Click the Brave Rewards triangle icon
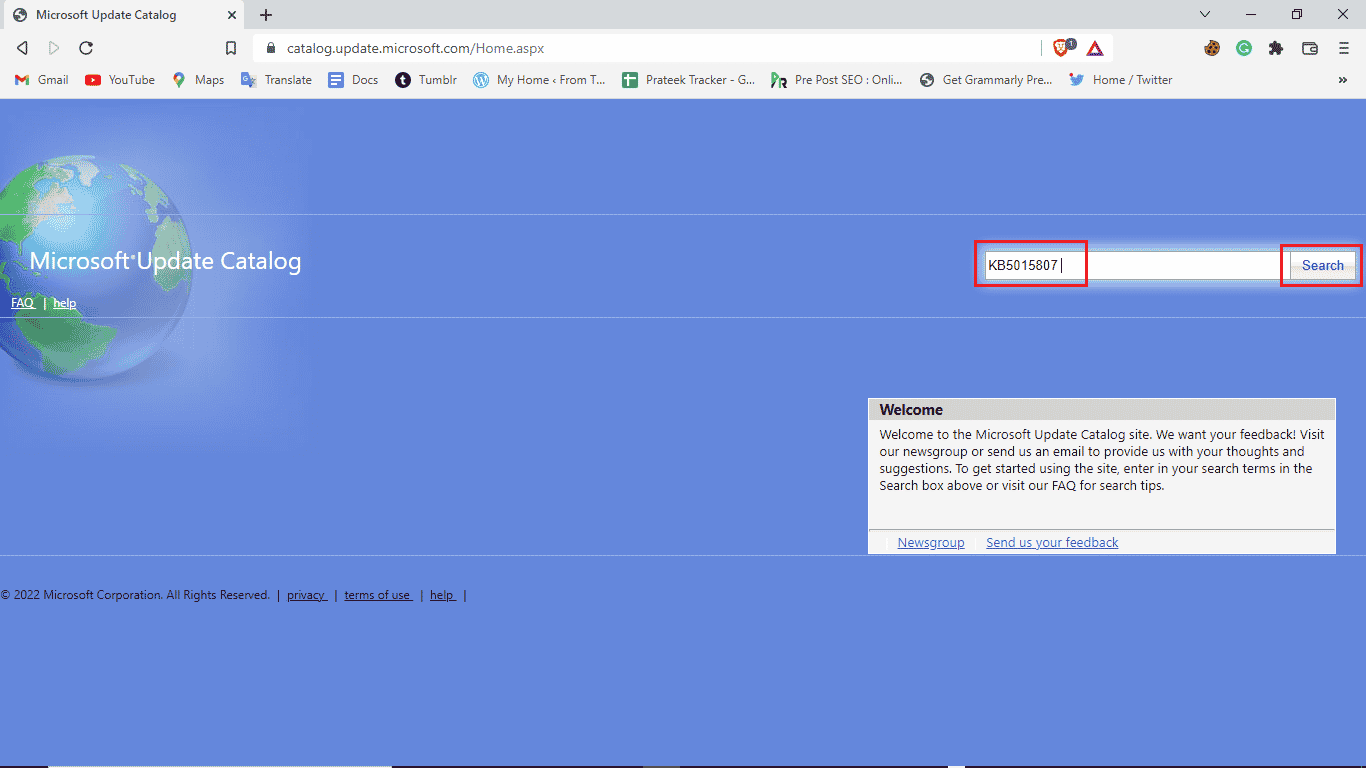The height and width of the screenshot is (768, 1366). pos(1095,48)
